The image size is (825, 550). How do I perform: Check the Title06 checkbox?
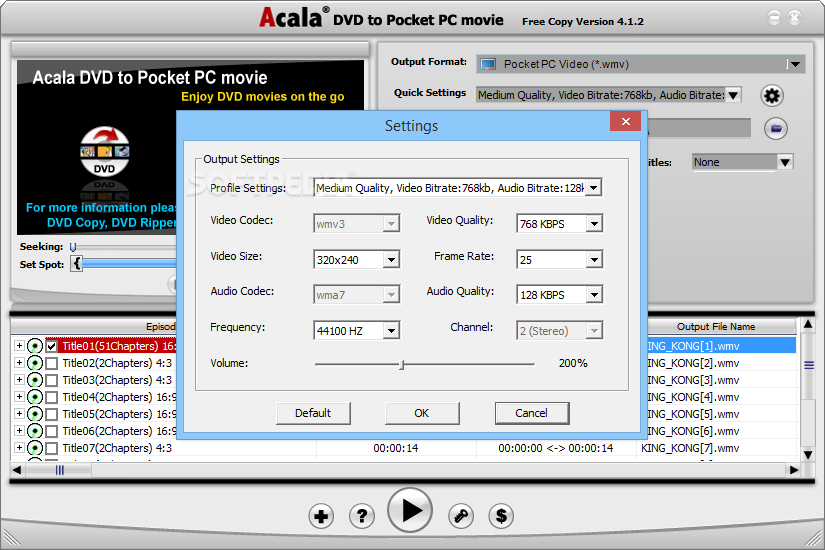tap(52, 431)
